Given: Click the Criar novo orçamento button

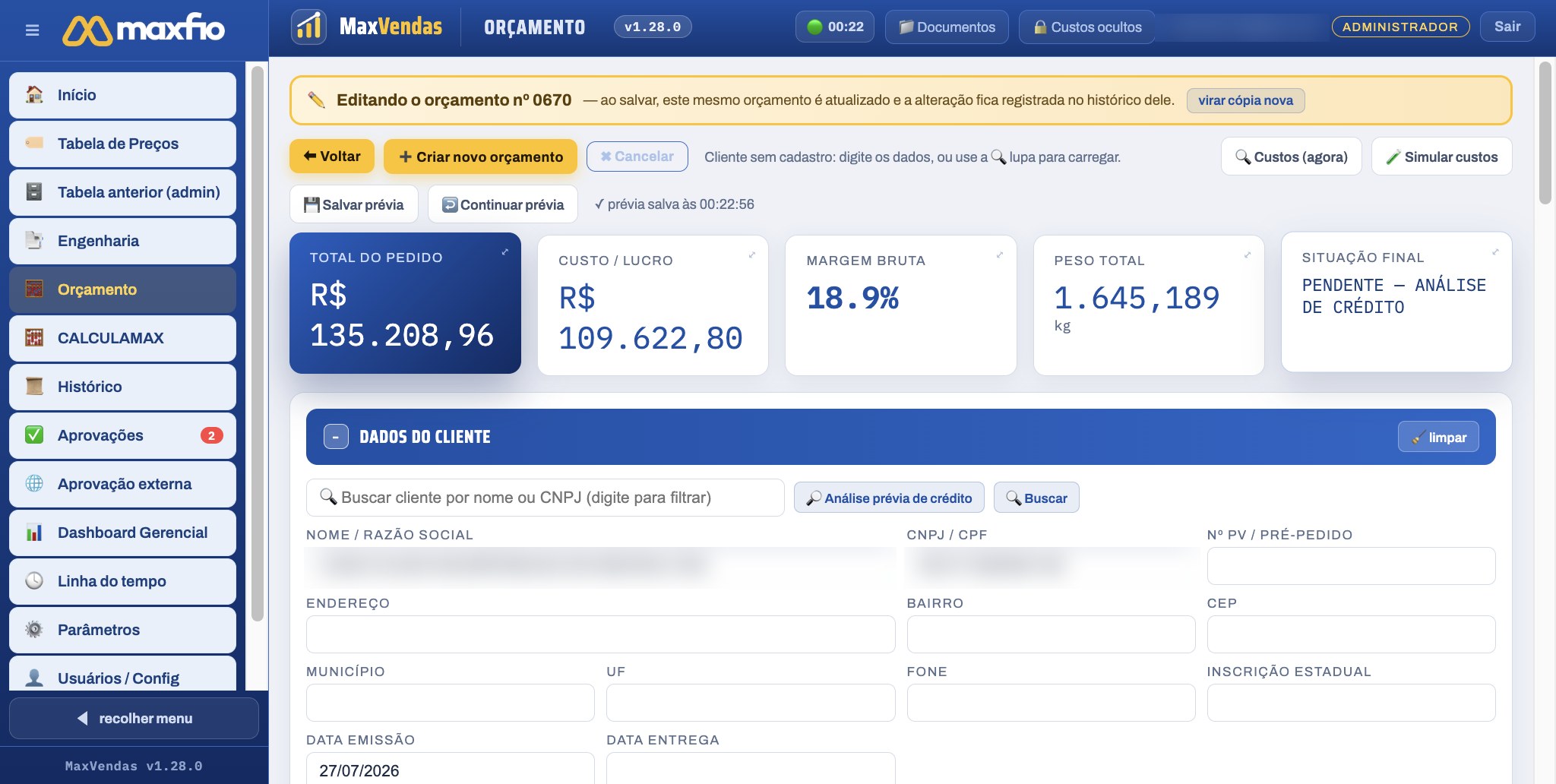Looking at the screenshot, I should (x=480, y=156).
